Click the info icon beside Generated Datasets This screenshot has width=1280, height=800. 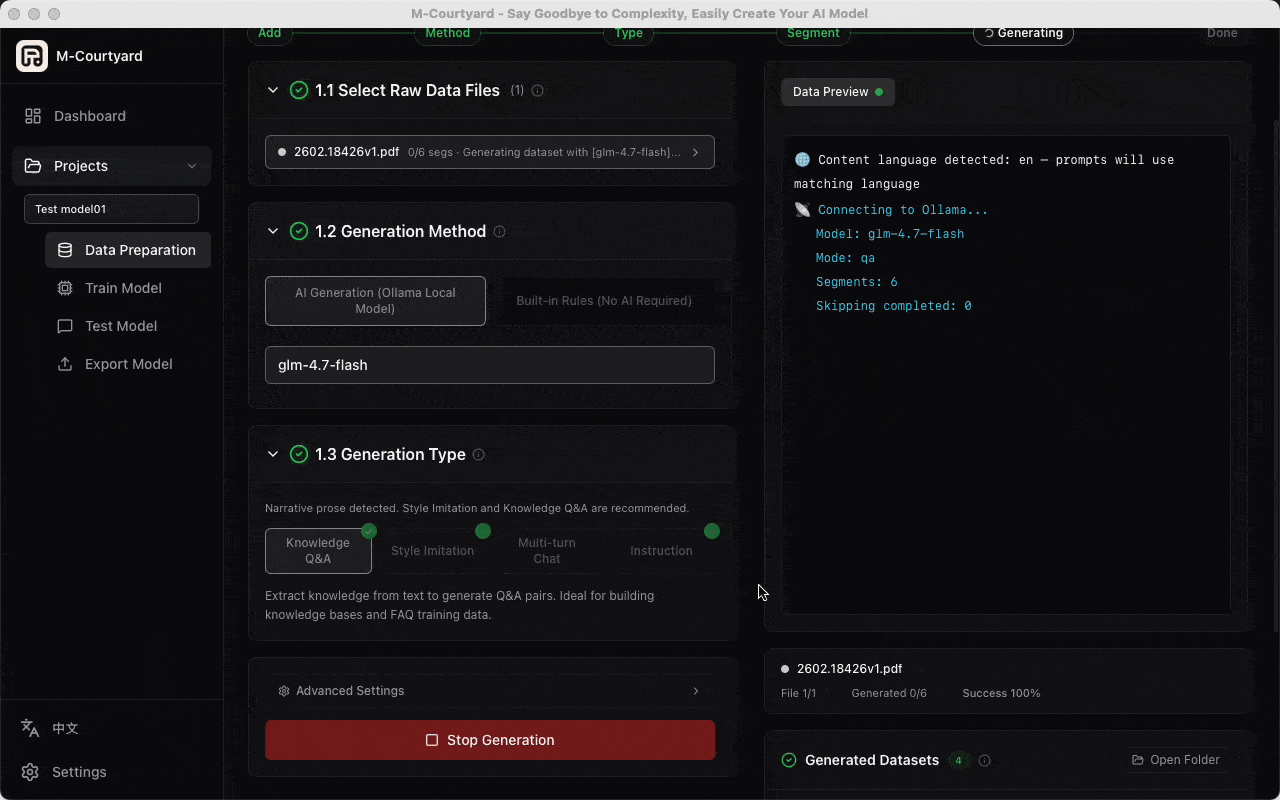coord(984,761)
